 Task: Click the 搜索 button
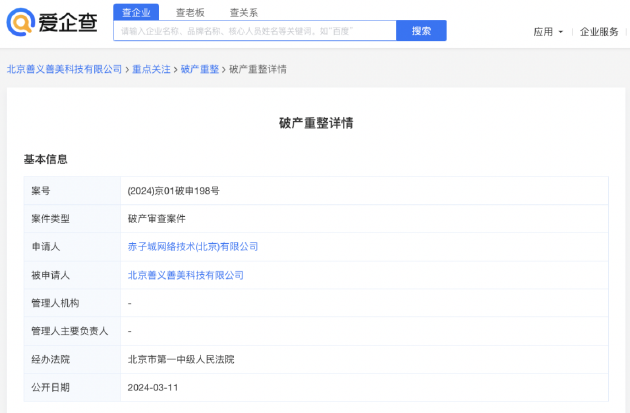pyautogui.click(x=421, y=31)
